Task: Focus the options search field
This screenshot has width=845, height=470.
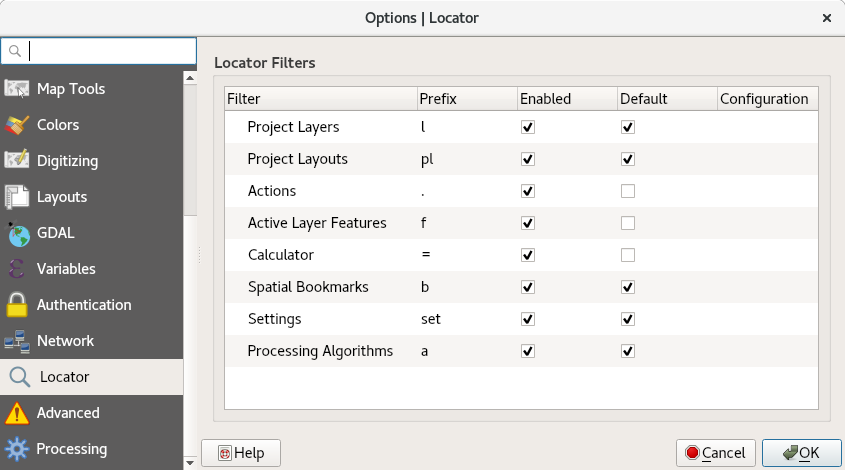Action: [x=99, y=51]
